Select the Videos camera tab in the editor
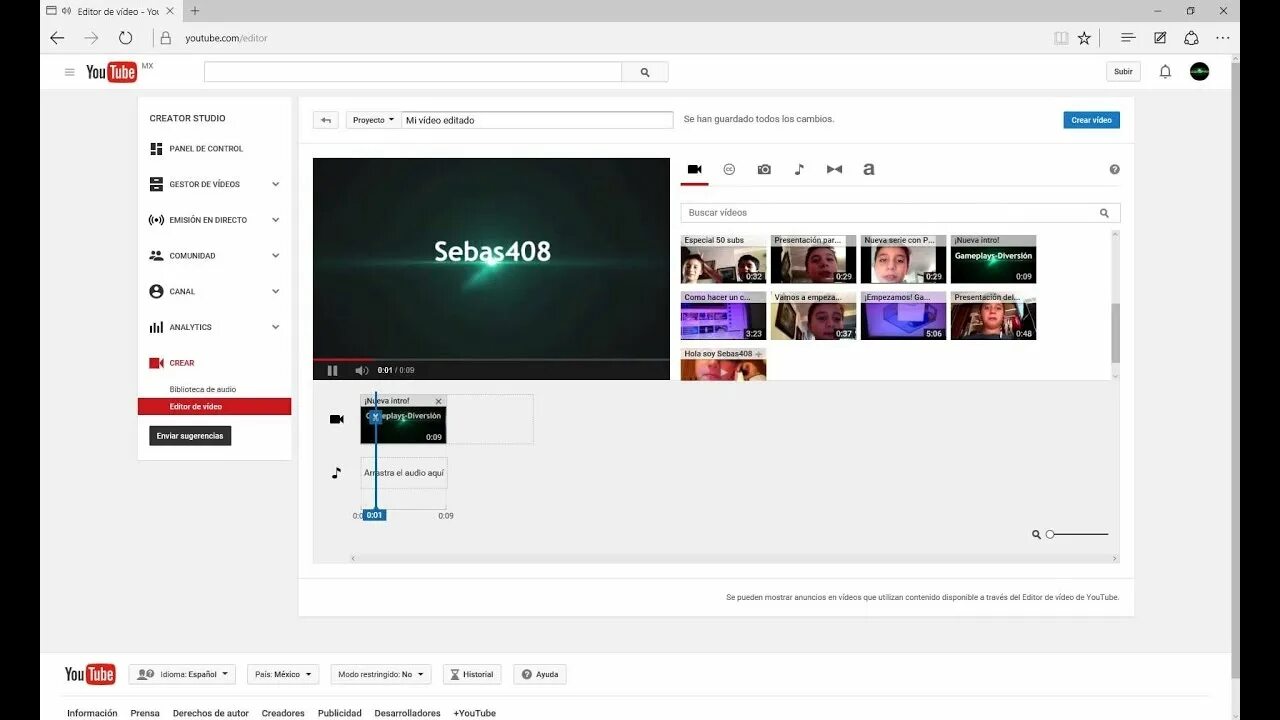 (695, 169)
